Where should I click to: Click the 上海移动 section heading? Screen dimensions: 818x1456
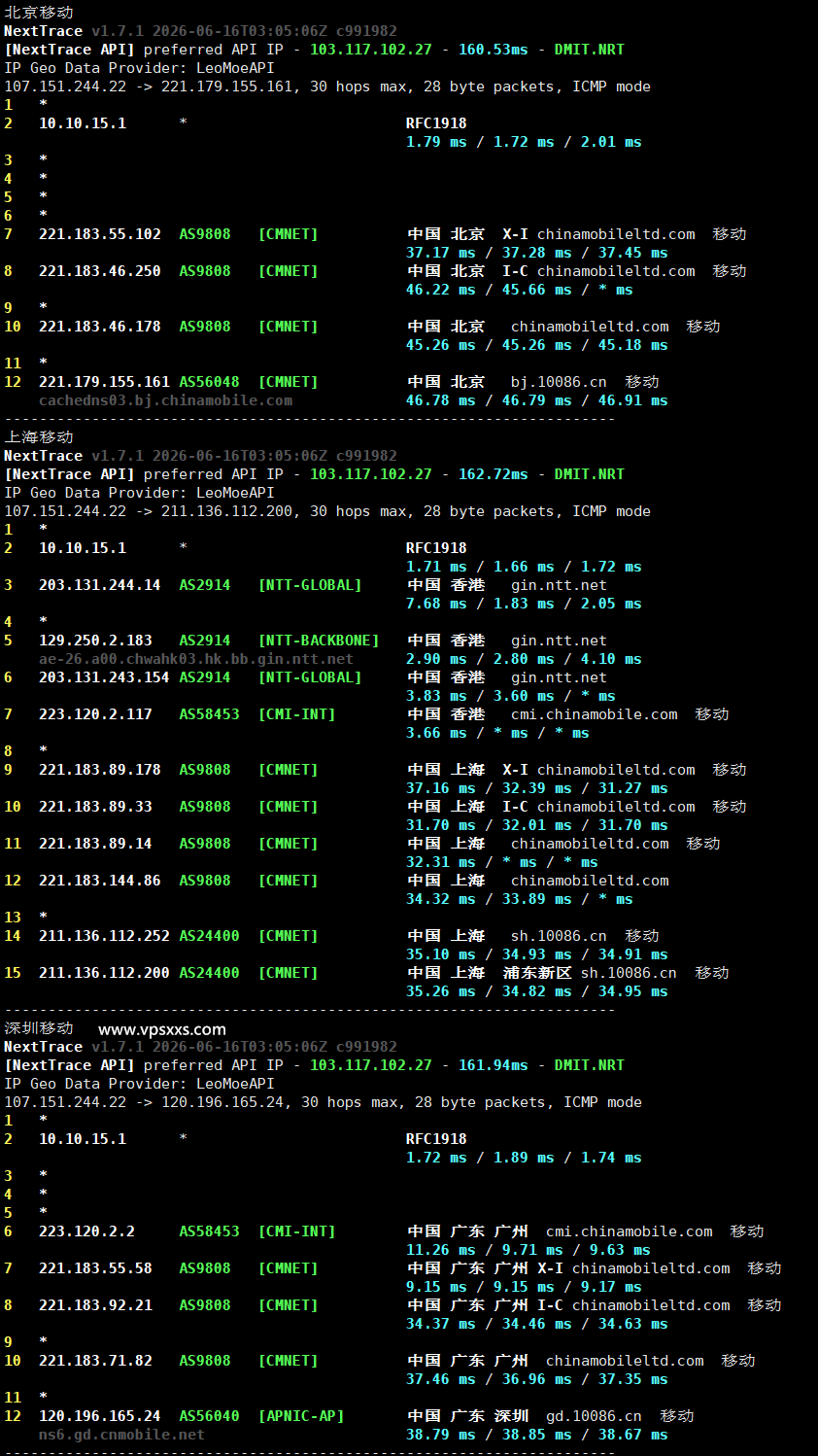click(39, 437)
